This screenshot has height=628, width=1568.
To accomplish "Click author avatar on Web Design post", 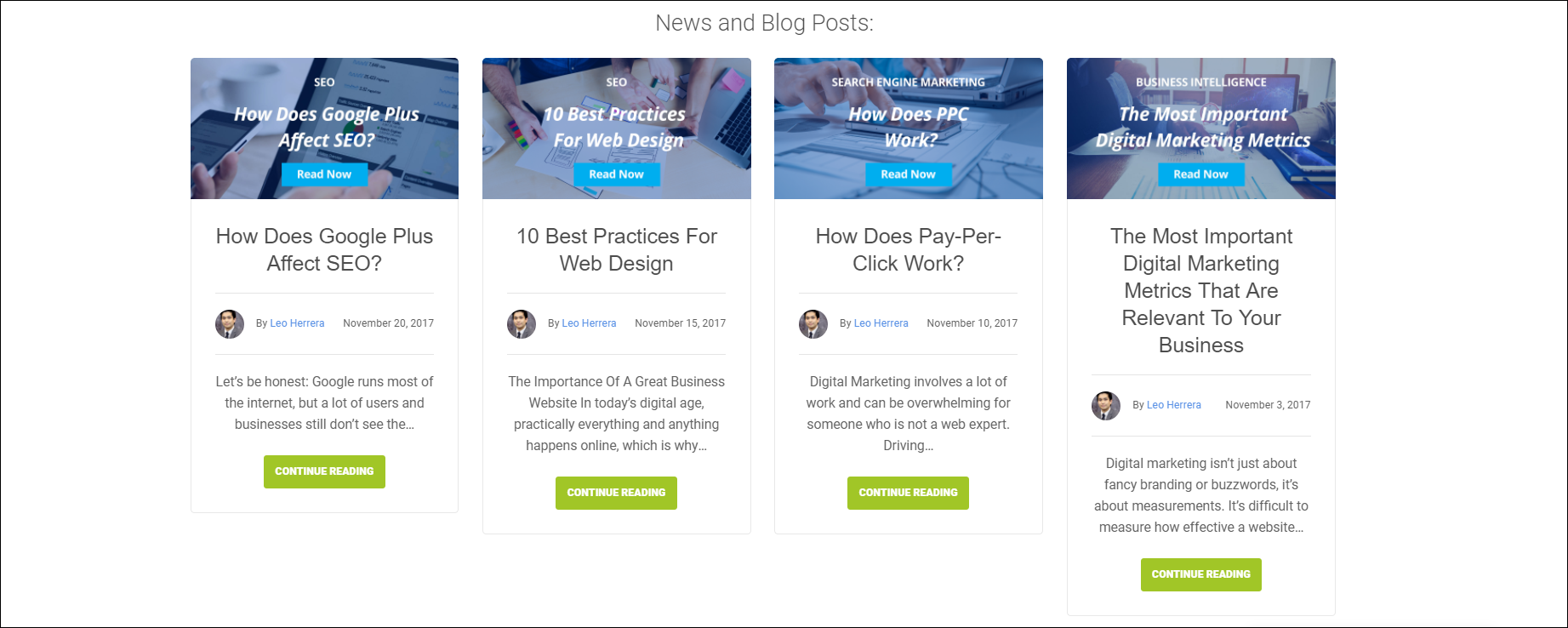I will [522, 323].
